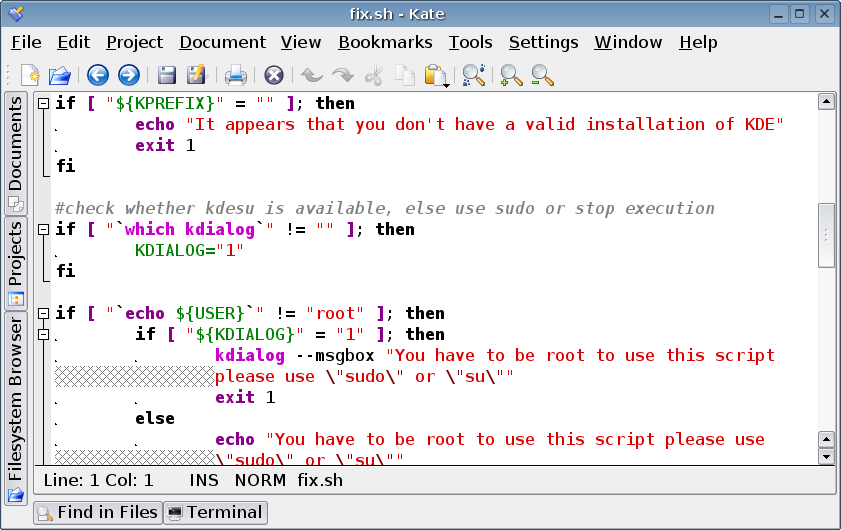Click the fix.sh filename in status bar
Viewport: 841px width, 530px height.
320,480
